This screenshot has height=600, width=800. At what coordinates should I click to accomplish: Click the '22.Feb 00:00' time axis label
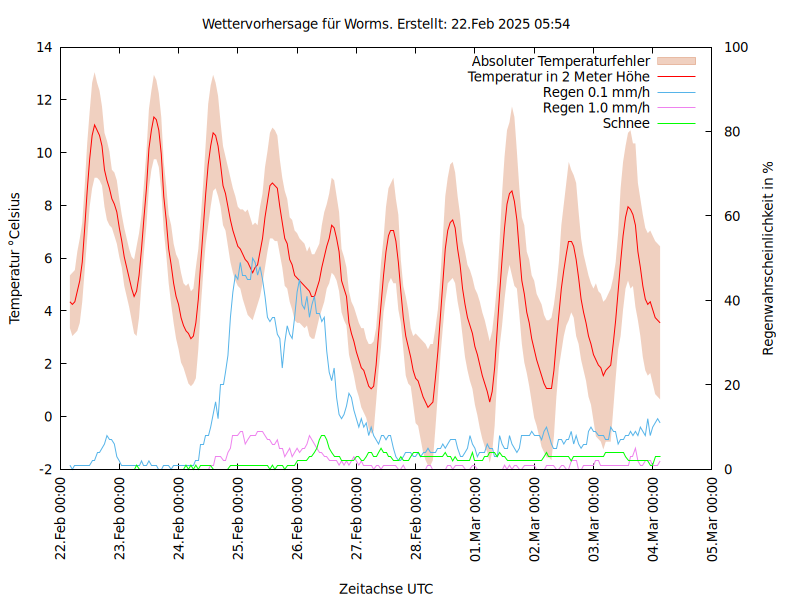pos(61,521)
